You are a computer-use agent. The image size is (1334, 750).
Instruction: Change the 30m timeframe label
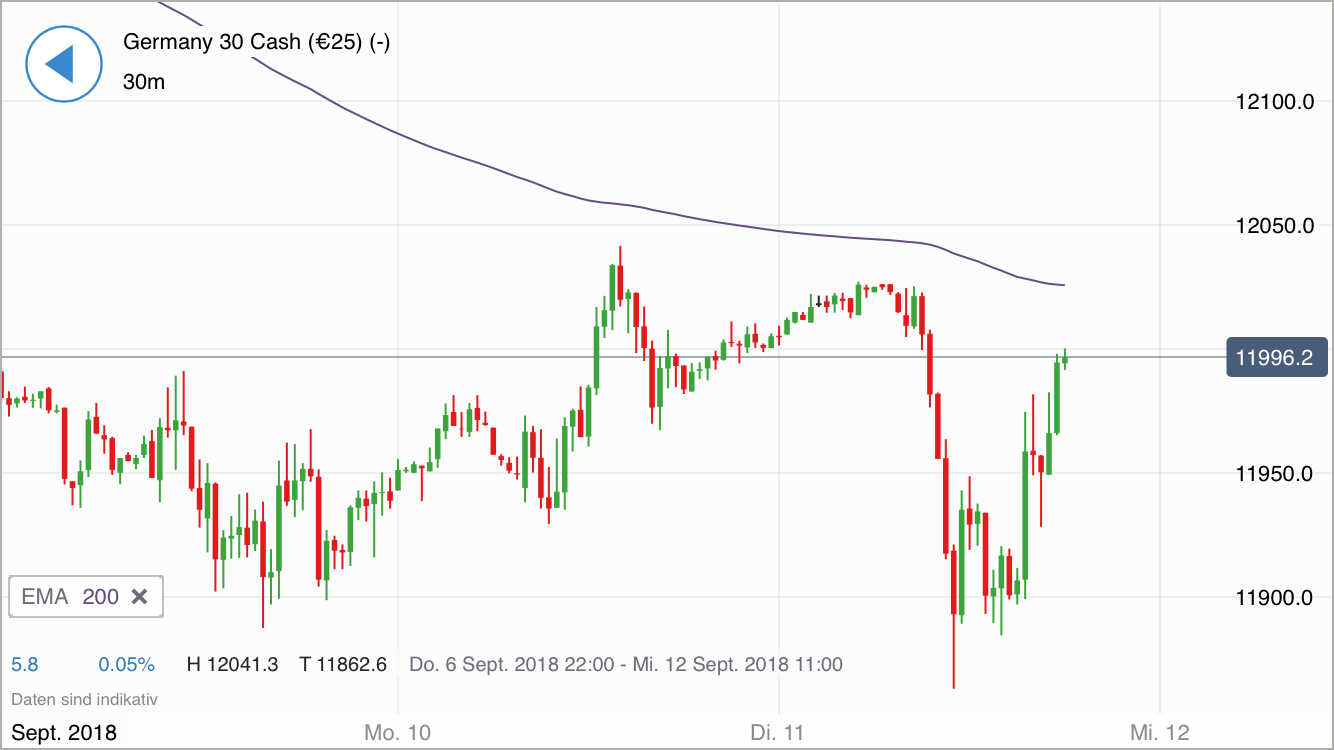pos(144,82)
